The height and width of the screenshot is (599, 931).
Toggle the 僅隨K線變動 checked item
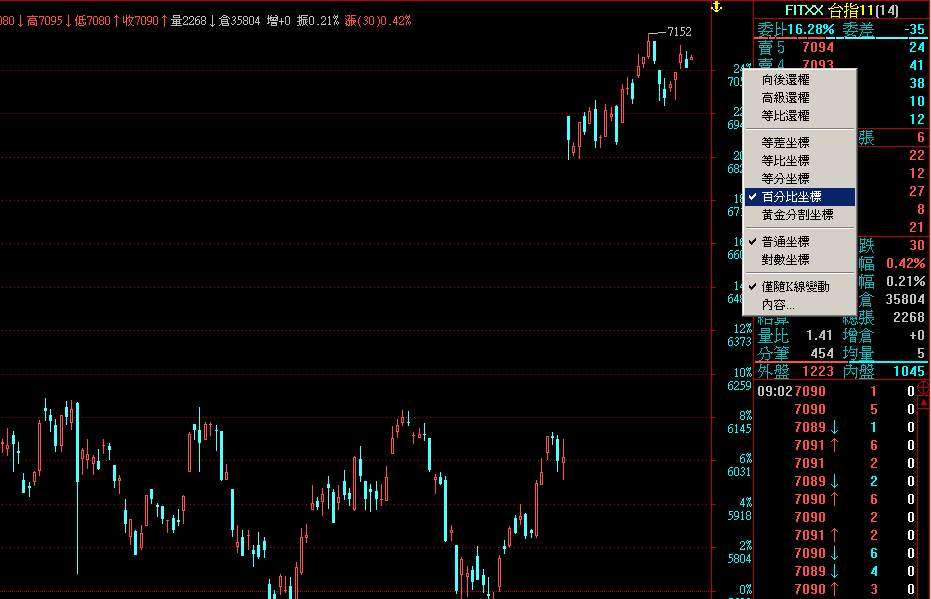coord(795,287)
